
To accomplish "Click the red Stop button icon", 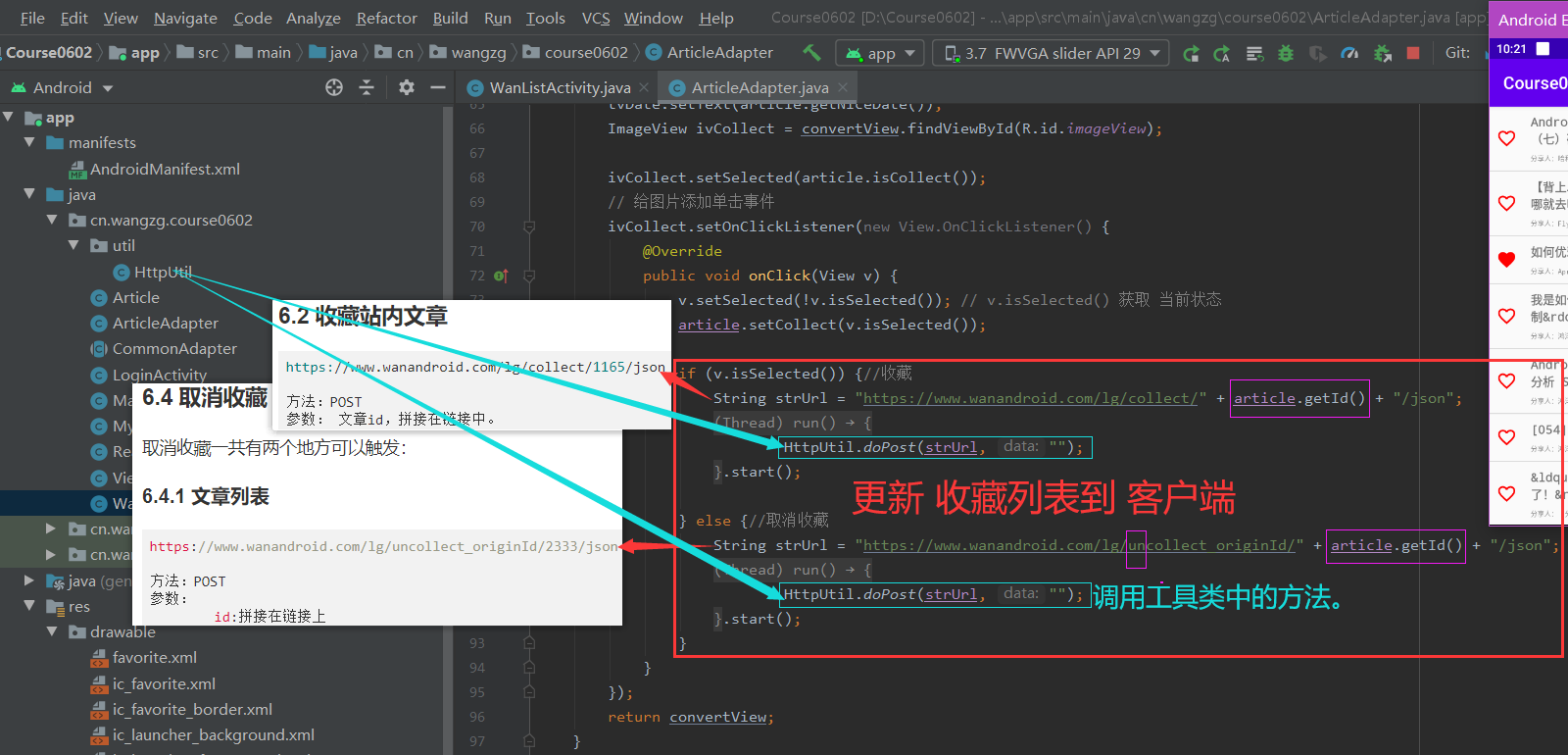I will pos(1413,53).
